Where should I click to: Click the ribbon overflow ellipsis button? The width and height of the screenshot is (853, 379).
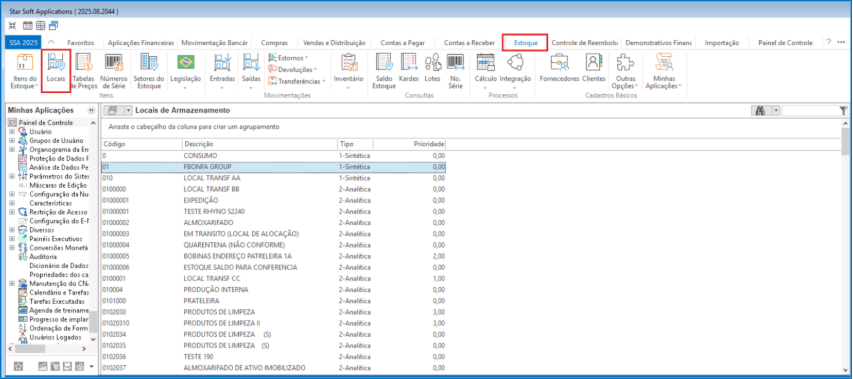pyautogui.click(x=842, y=42)
